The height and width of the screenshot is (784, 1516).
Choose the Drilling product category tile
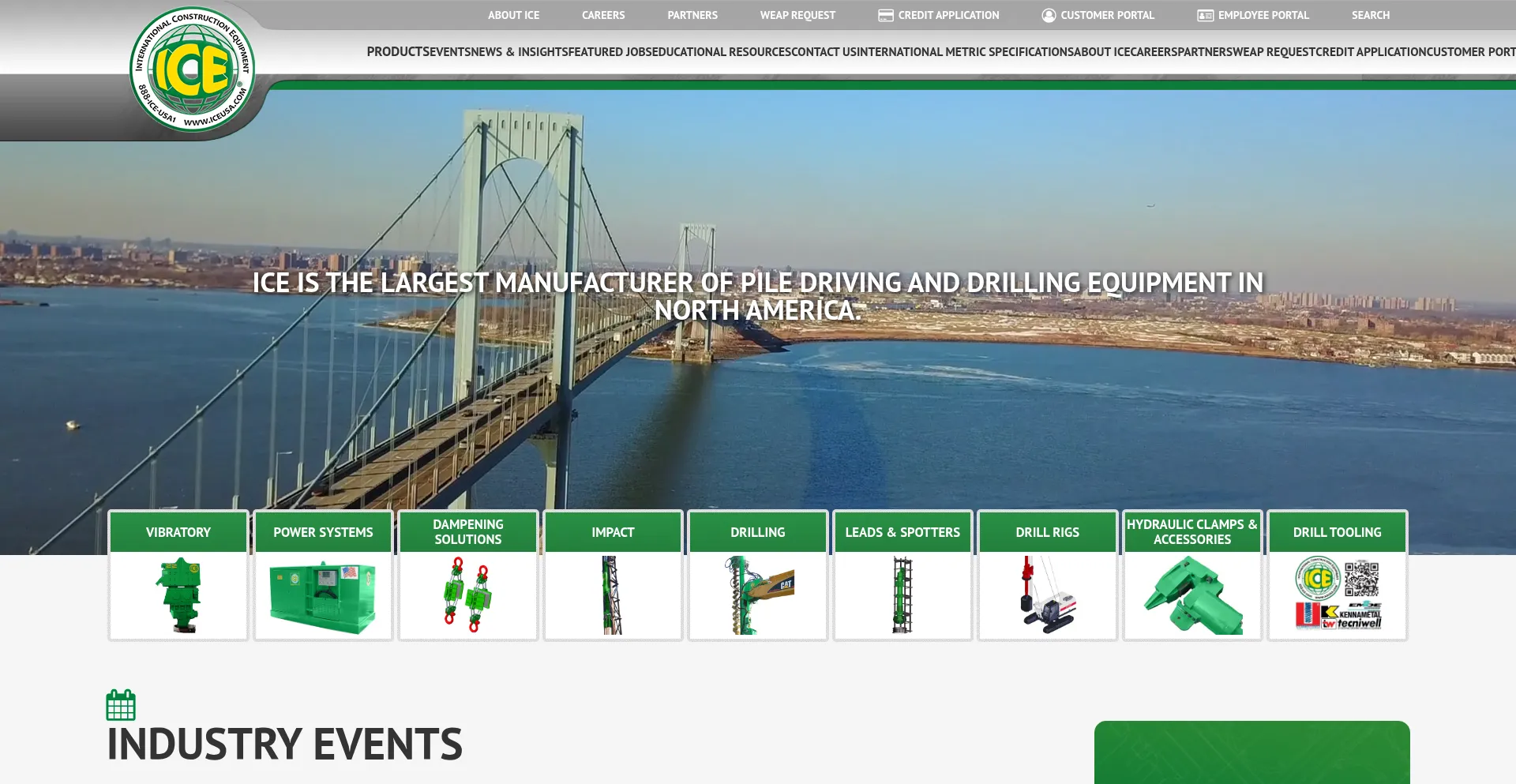[758, 576]
